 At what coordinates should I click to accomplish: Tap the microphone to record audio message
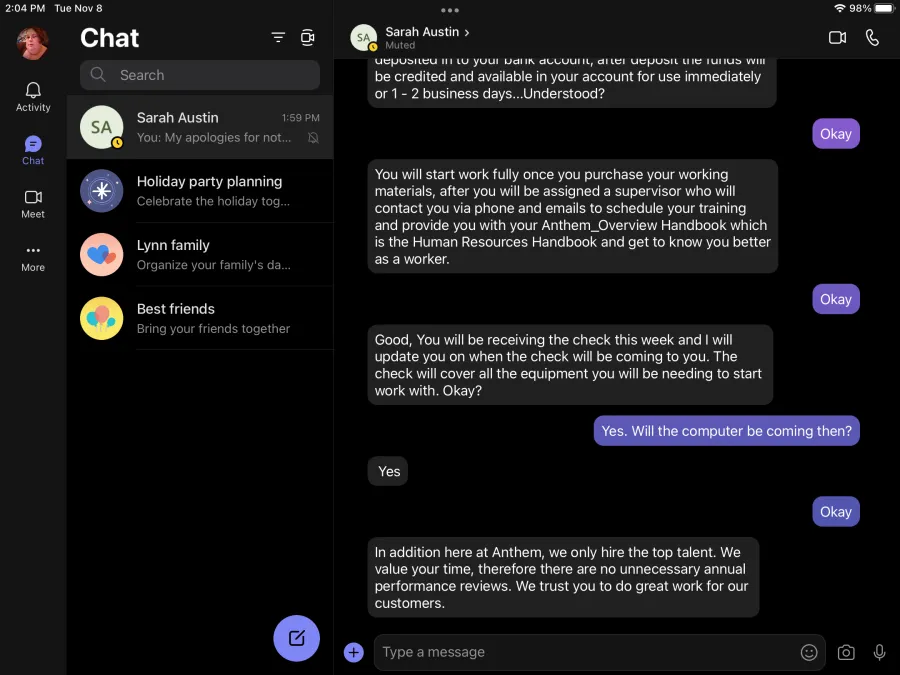tap(879, 652)
